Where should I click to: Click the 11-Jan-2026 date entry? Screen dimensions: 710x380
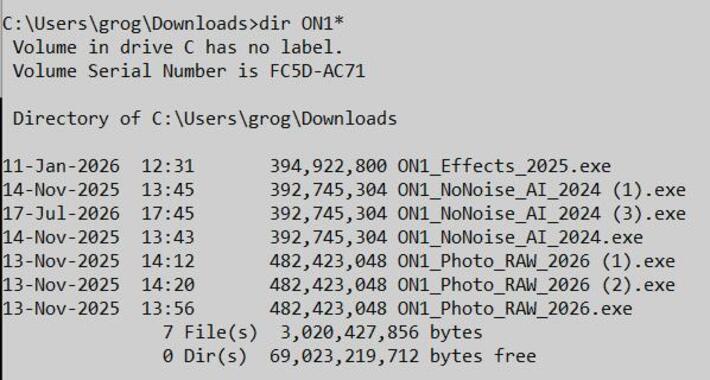(61, 166)
